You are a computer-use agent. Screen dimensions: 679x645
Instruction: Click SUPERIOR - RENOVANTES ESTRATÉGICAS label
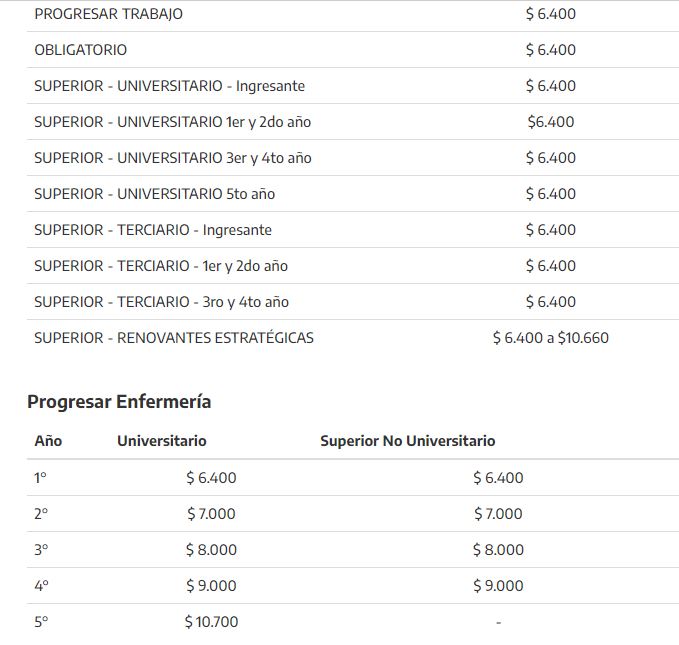pos(174,338)
